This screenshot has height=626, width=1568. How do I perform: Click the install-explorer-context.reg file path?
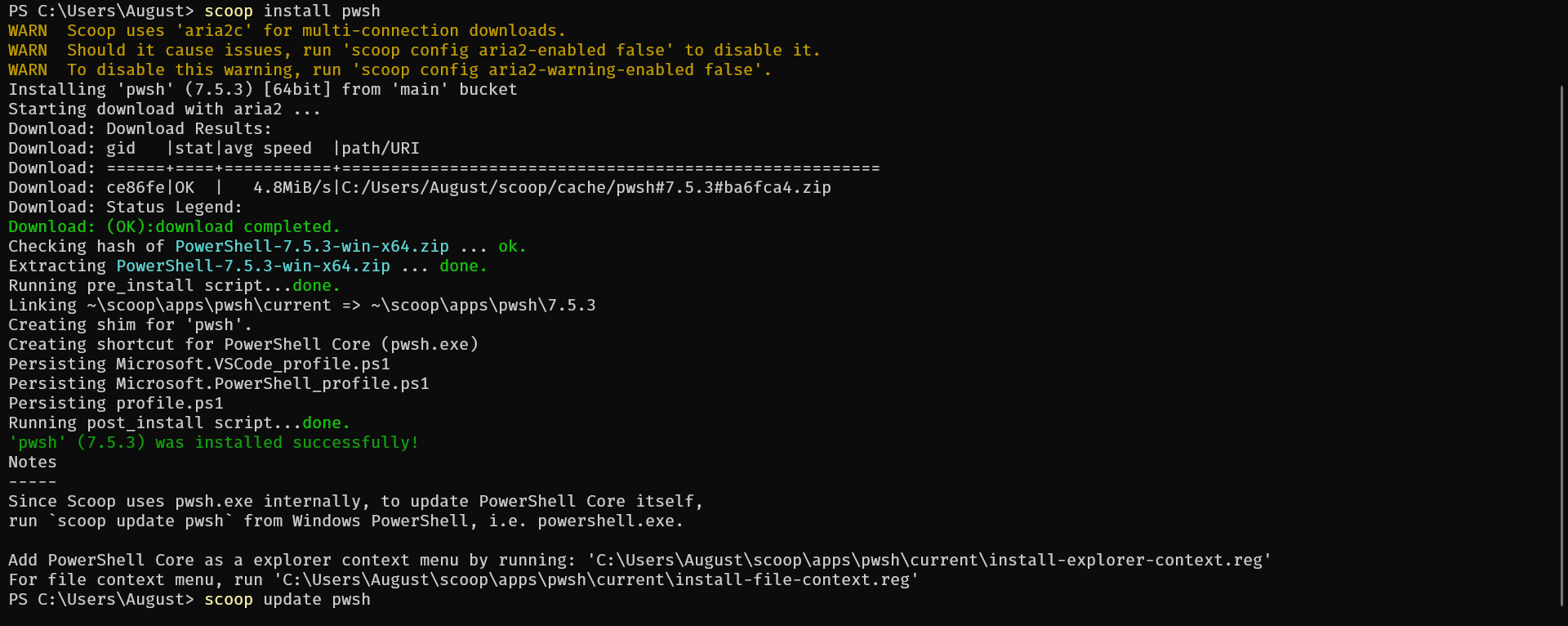tap(929, 561)
